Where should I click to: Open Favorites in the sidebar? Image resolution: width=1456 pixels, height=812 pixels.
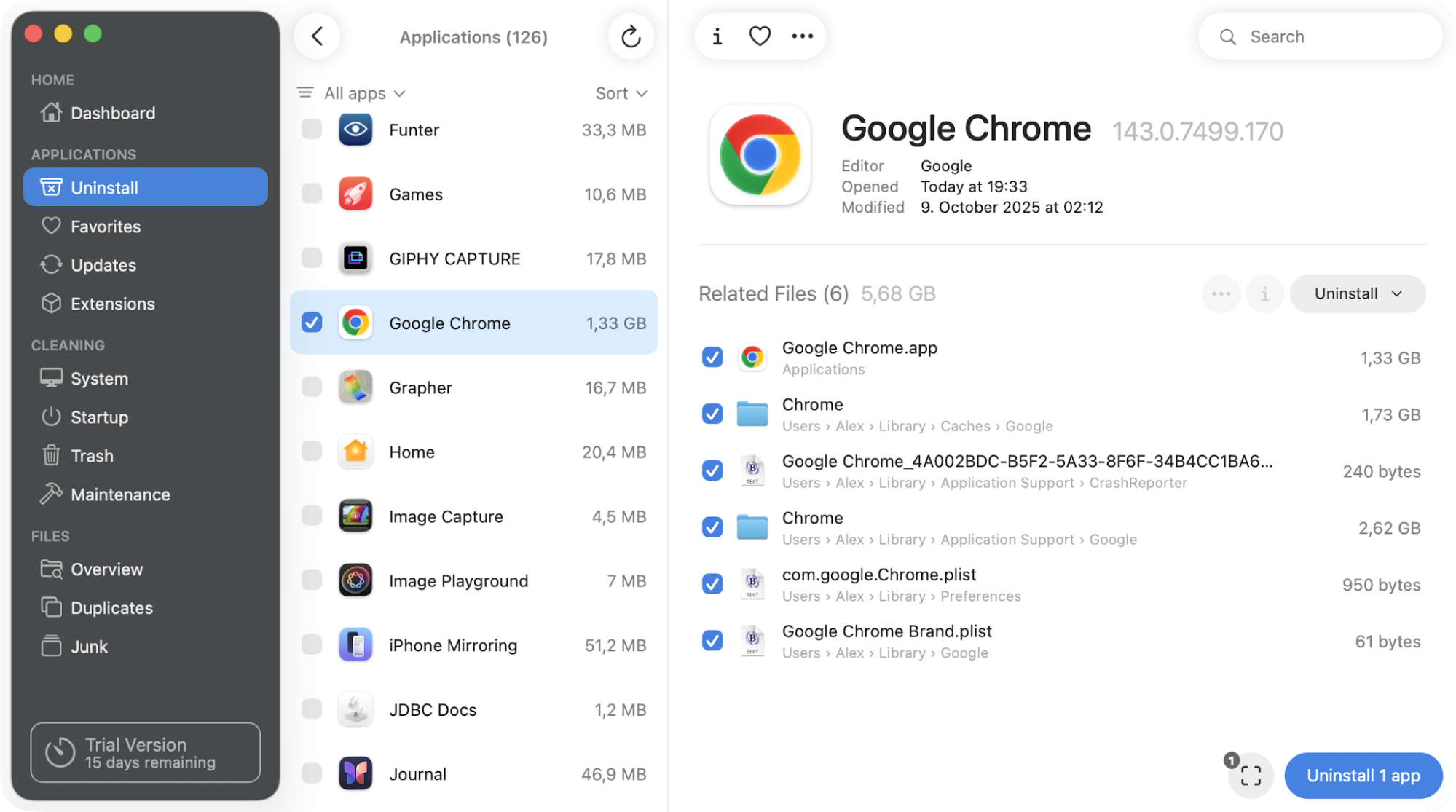coord(146,226)
